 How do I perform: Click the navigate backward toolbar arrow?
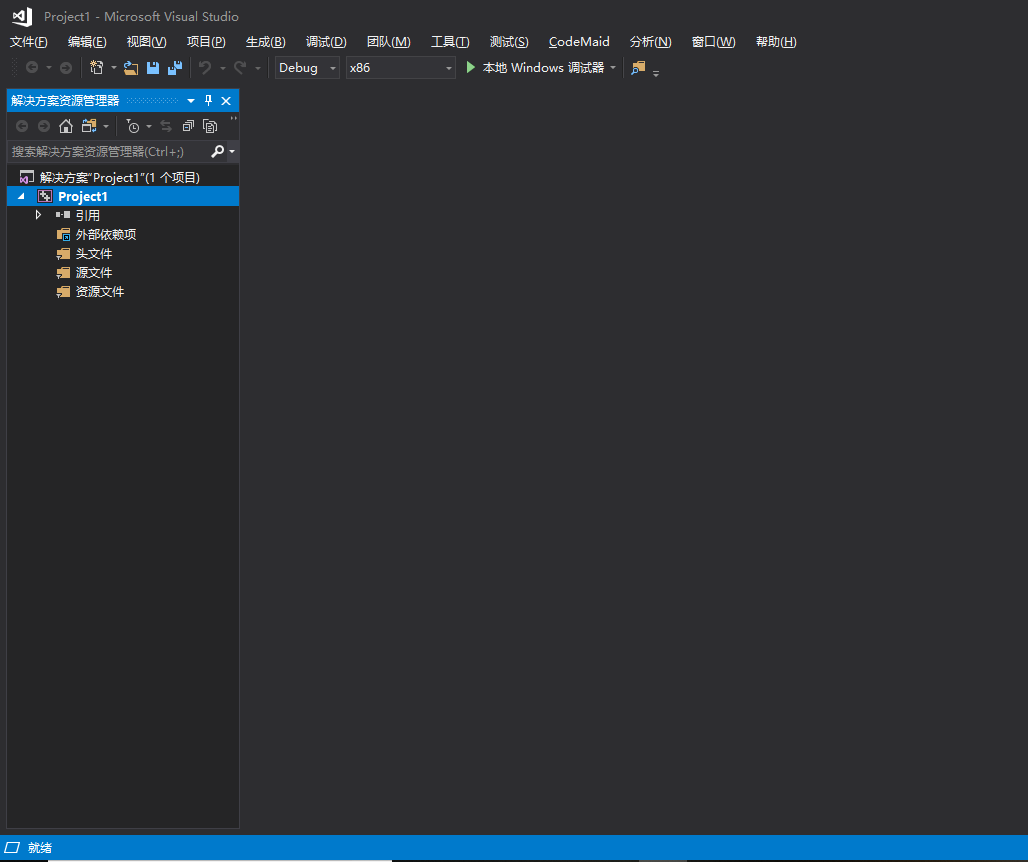[31, 68]
